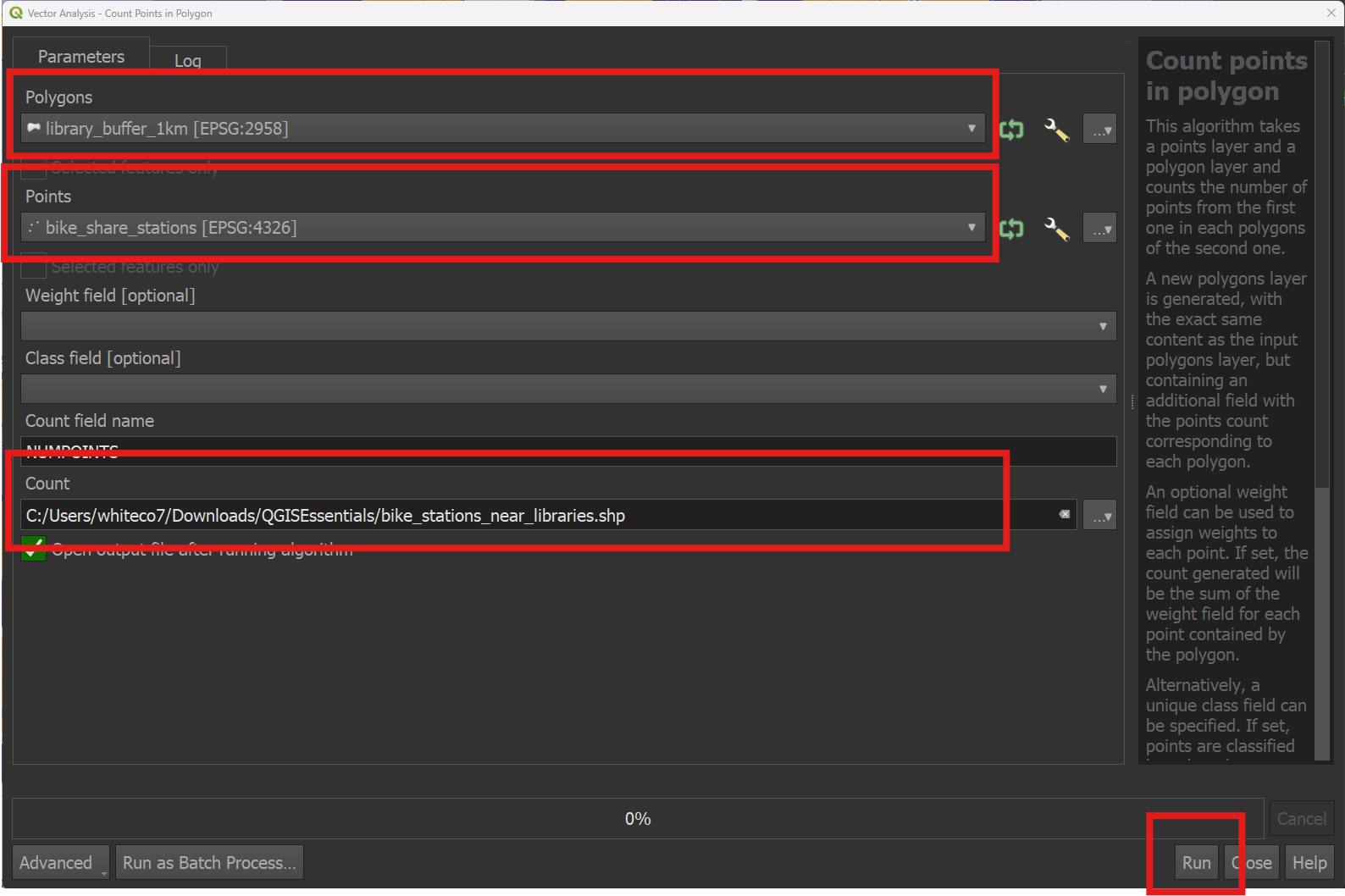Click the 0% progress bar

pyautogui.click(x=638, y=818)
